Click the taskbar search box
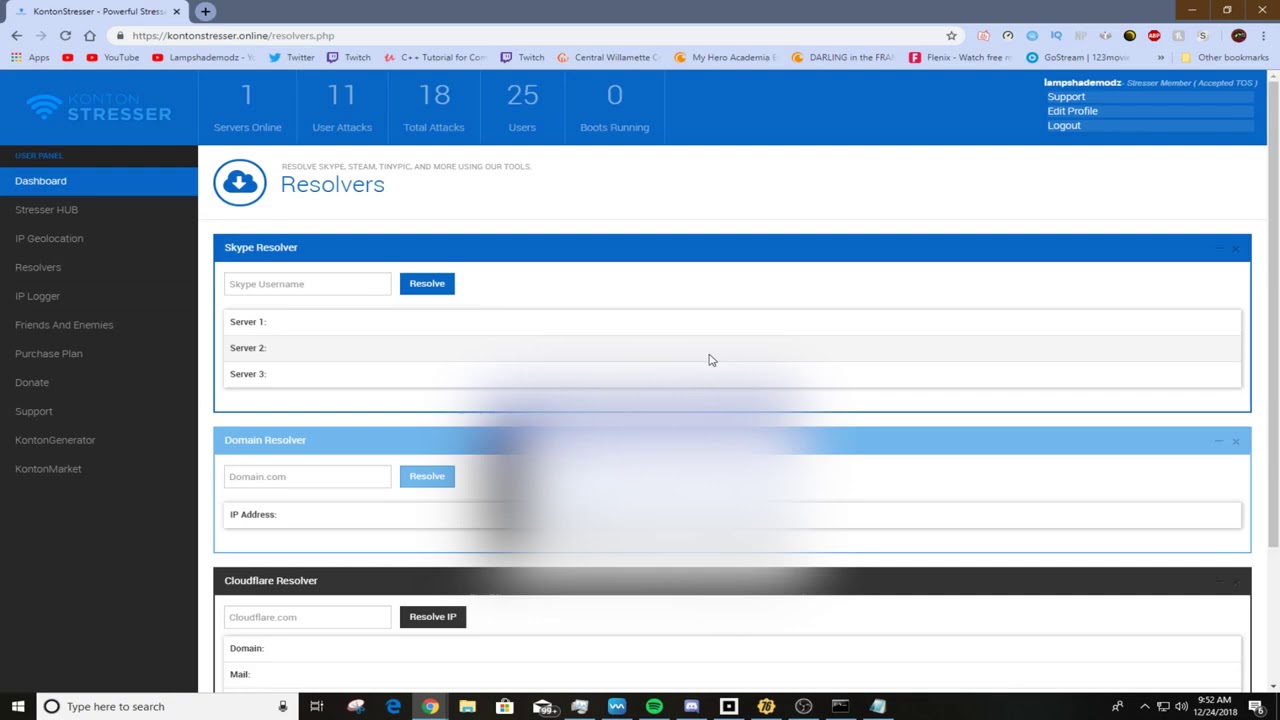This screenshot has height=720, width=1280. pyautogui.click(x=167, y=706)
